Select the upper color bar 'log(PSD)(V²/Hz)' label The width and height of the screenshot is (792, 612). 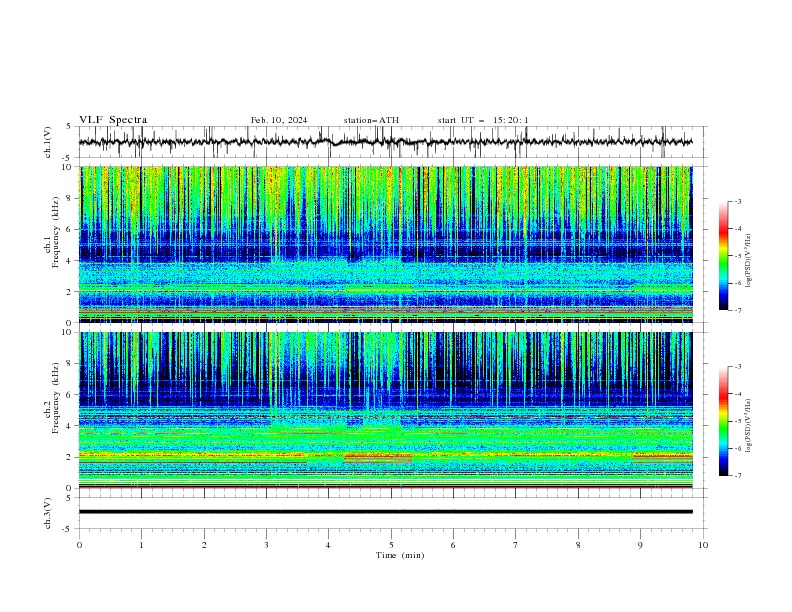[749, 261]
